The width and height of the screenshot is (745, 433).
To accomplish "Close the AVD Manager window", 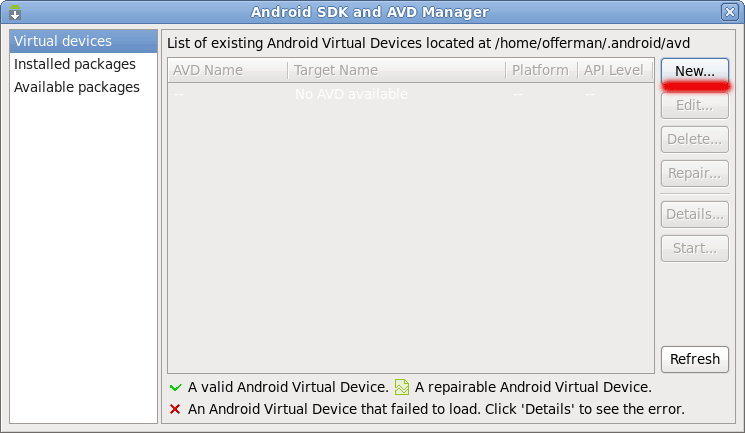I will pyautogui.click(x=729, y=12).
